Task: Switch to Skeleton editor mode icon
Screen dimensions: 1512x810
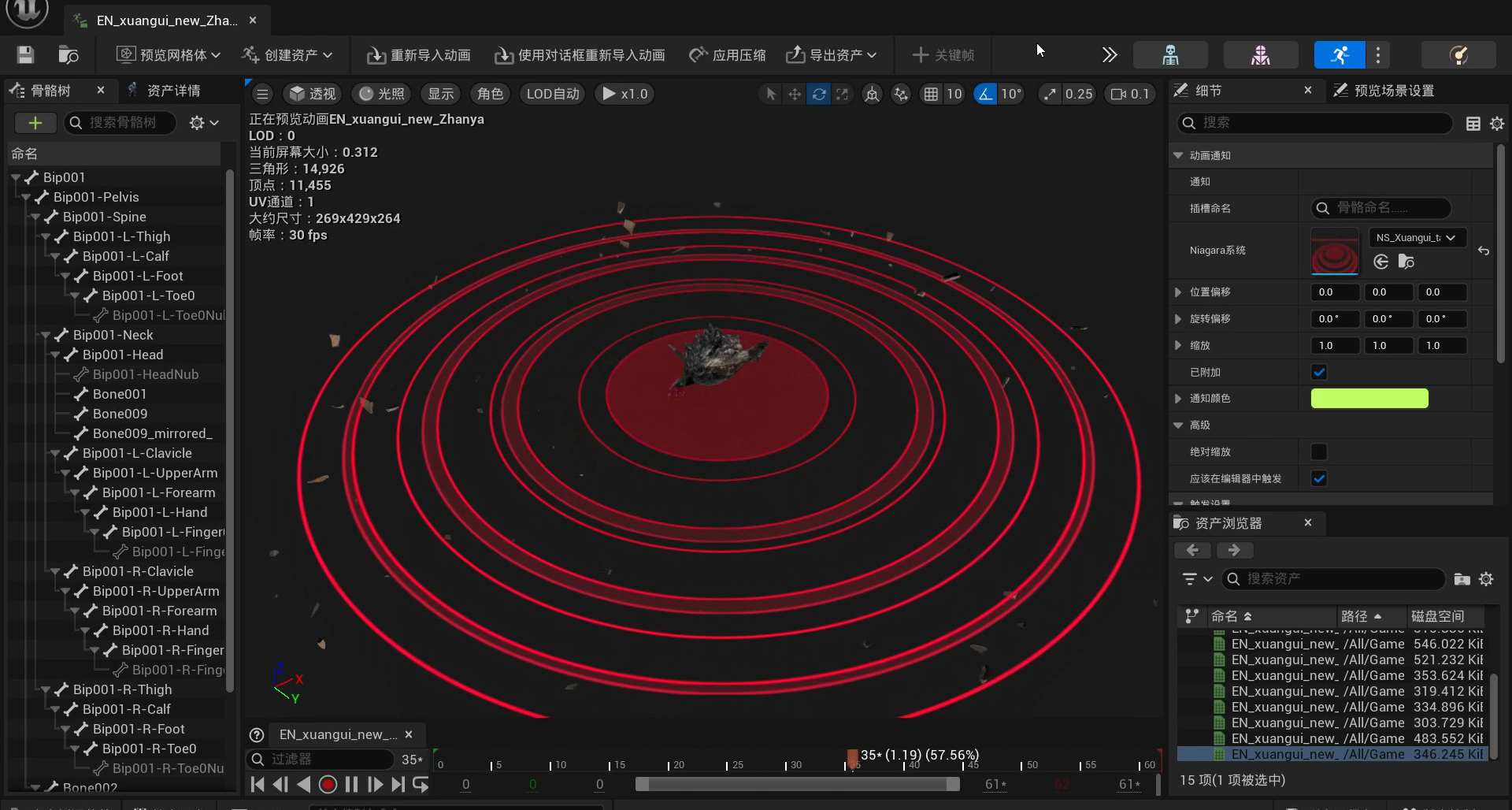Action: coord(1170,55)
